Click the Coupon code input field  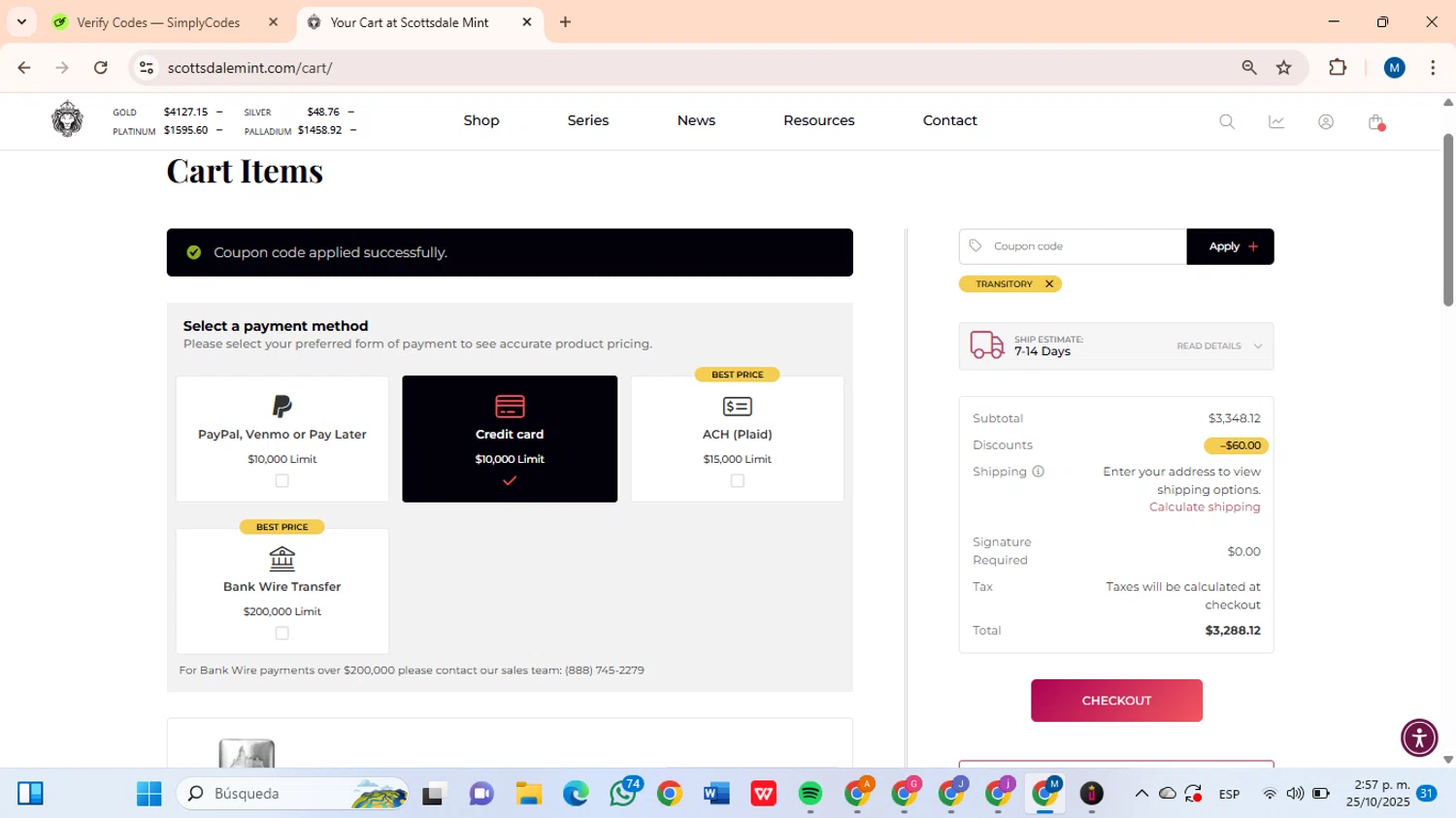tap(1073, 246)
